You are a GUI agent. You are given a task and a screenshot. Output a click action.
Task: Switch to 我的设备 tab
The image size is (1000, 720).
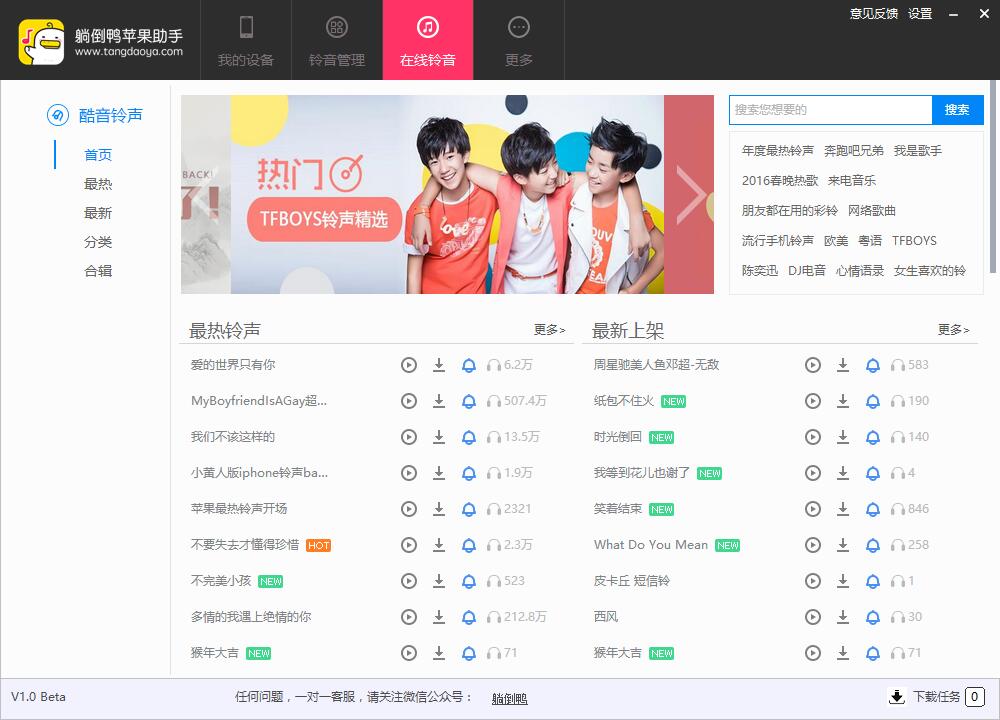pos(246,40)
